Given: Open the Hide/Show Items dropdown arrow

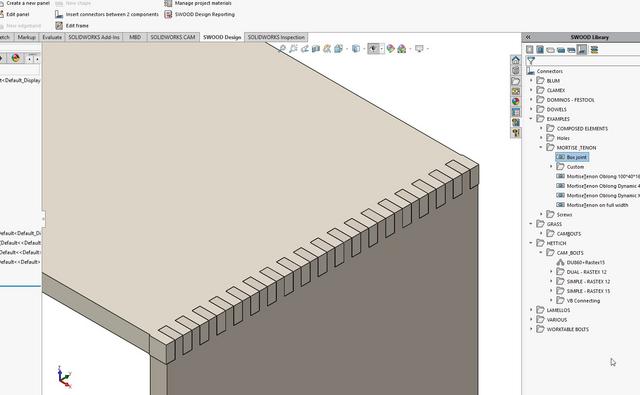Looking at the screenshot, I should tap(382, 49).
